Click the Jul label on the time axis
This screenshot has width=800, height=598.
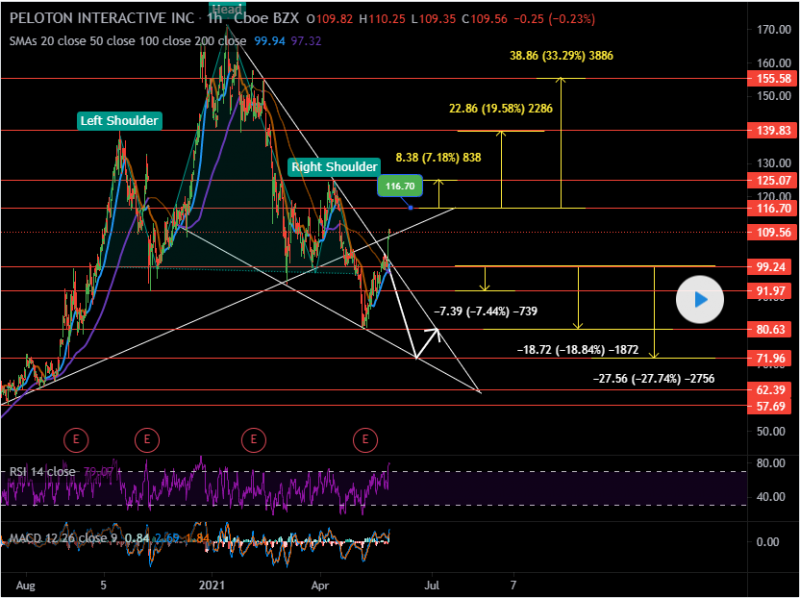(432, 585)
